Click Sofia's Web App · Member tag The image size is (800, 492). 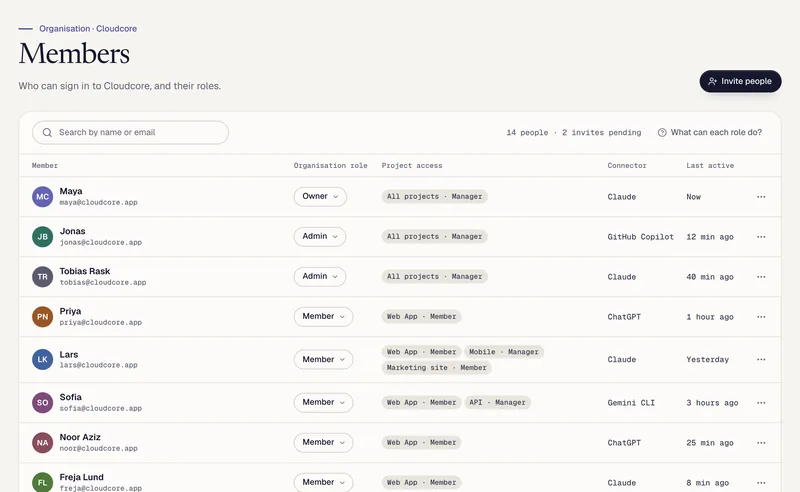tap(421, 403)
